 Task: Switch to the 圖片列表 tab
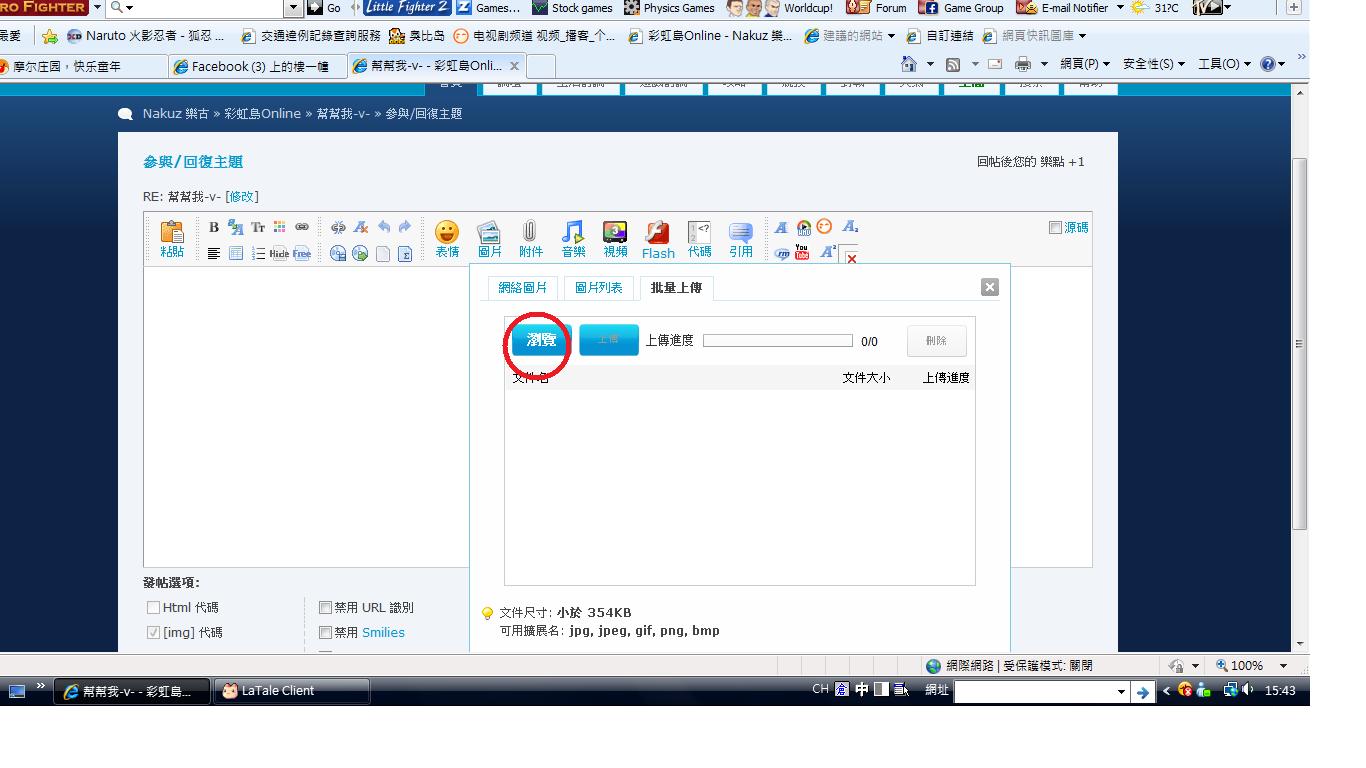(599, 288)
